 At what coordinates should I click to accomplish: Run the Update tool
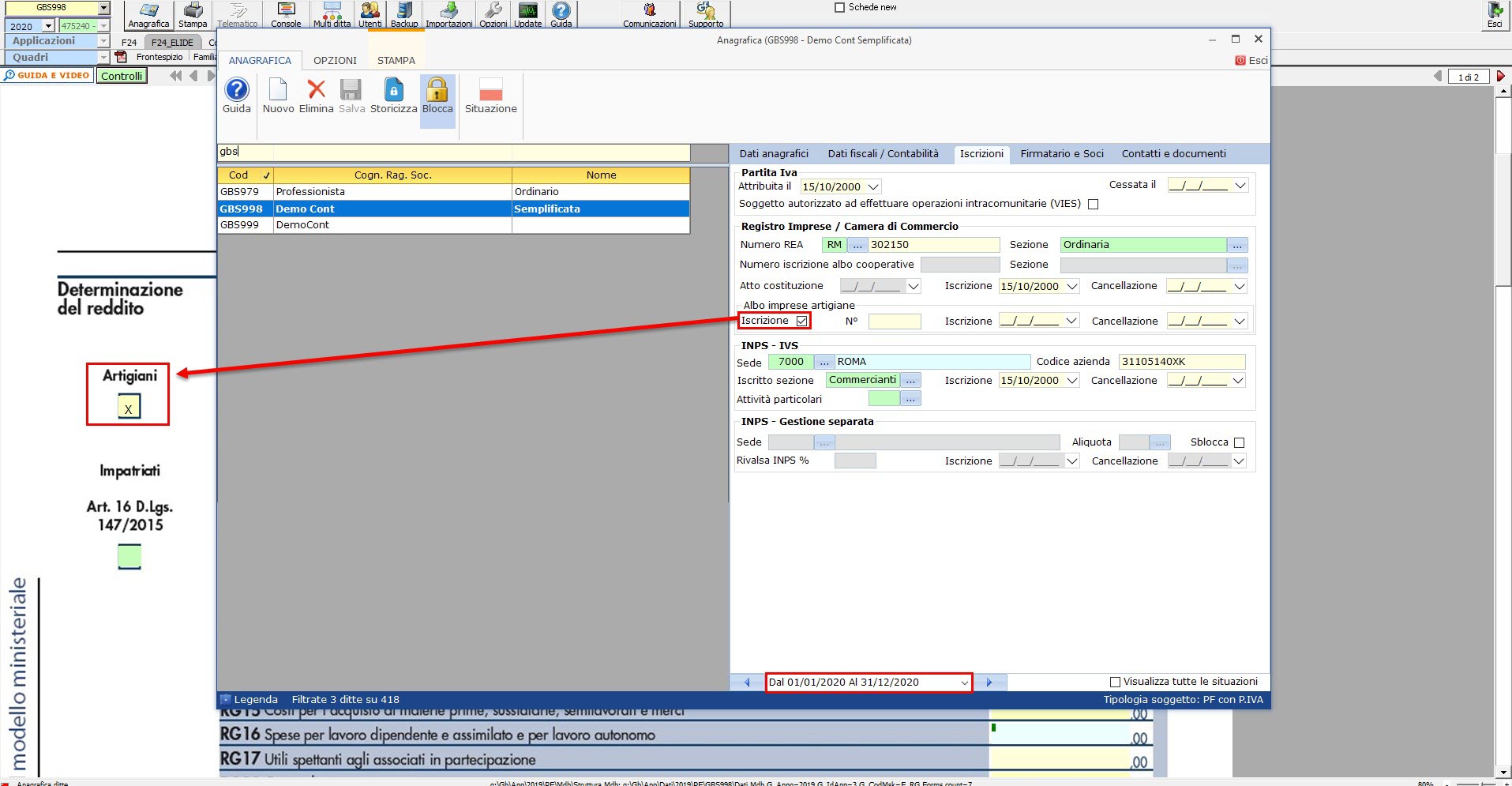point(527,14)
